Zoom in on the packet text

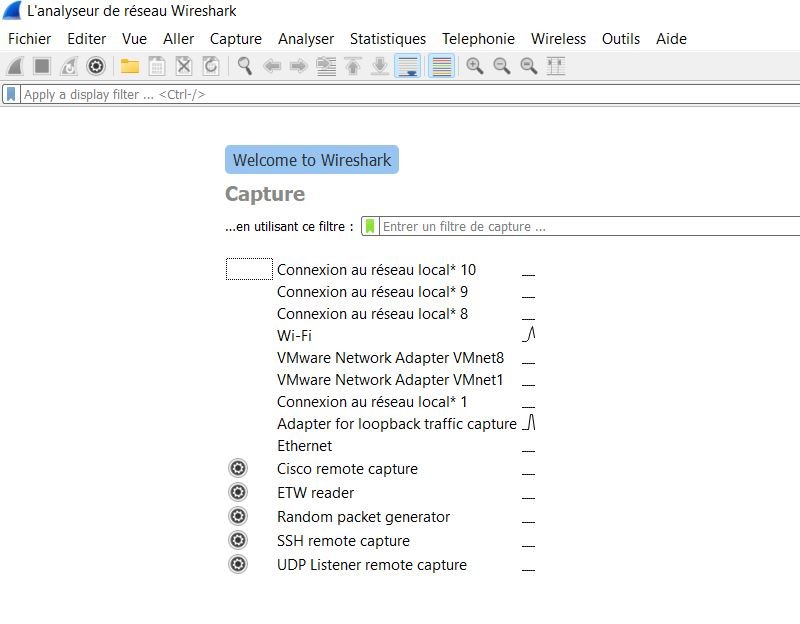pyautogui.click(x=475, y=66)
